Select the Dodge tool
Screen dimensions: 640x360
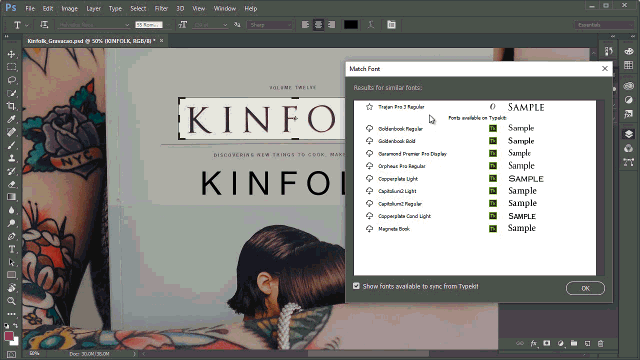pos(11,223)
